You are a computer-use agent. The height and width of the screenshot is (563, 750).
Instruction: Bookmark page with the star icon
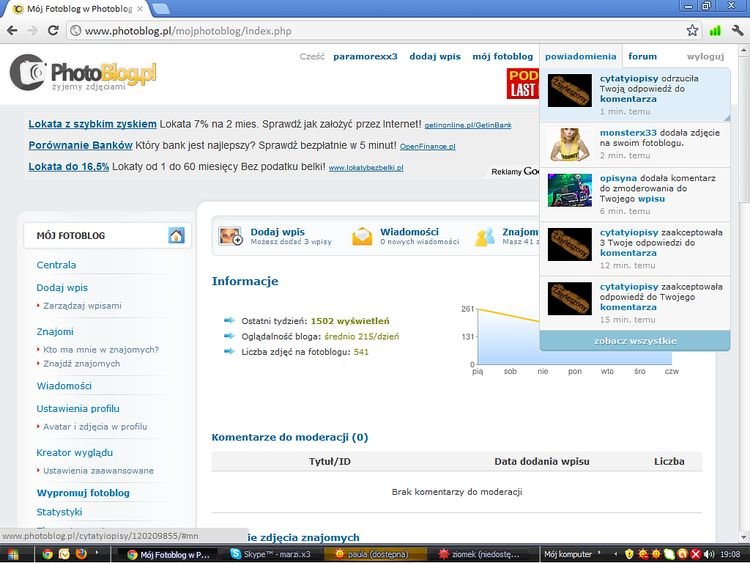[692, 31]
